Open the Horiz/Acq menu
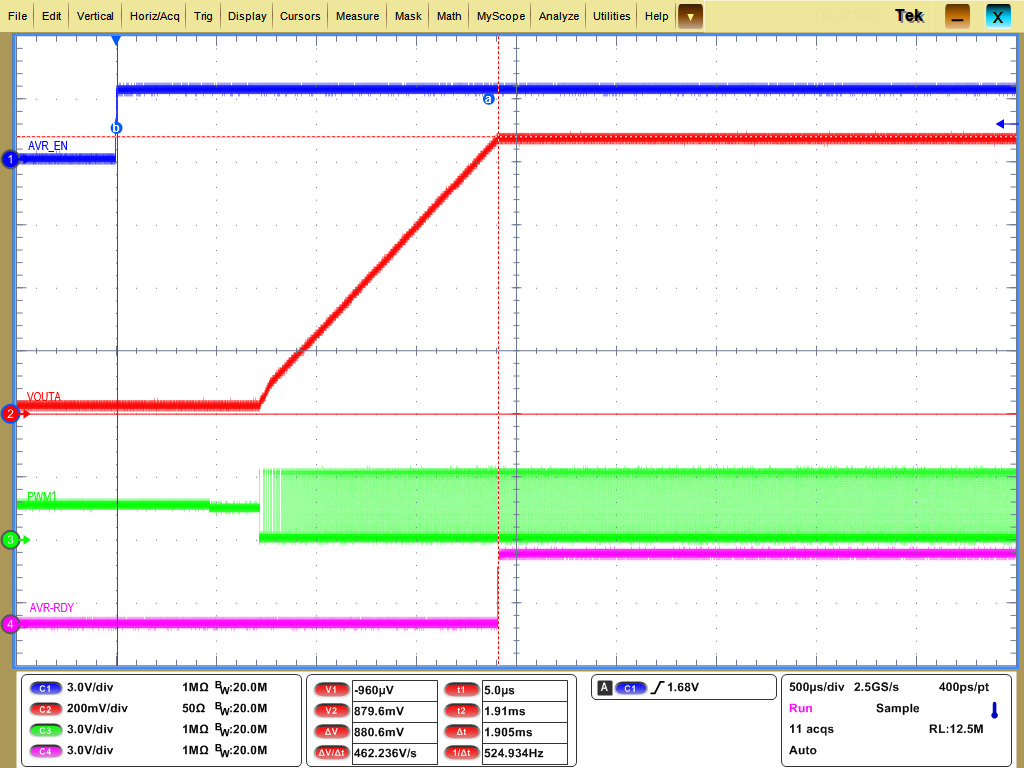 click(x=153, y=16)
